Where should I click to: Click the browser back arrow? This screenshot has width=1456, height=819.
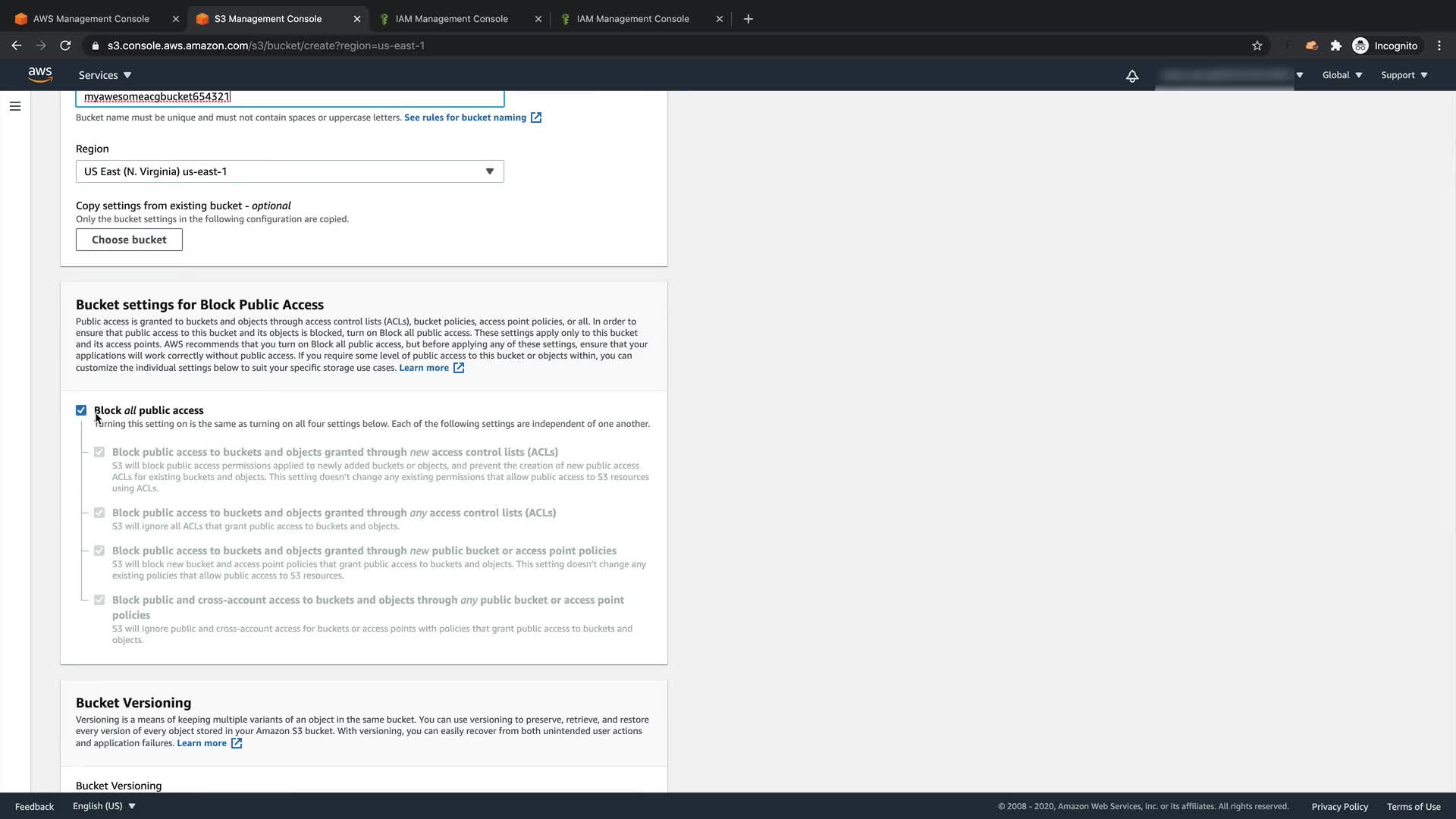[x=17, y=45]
